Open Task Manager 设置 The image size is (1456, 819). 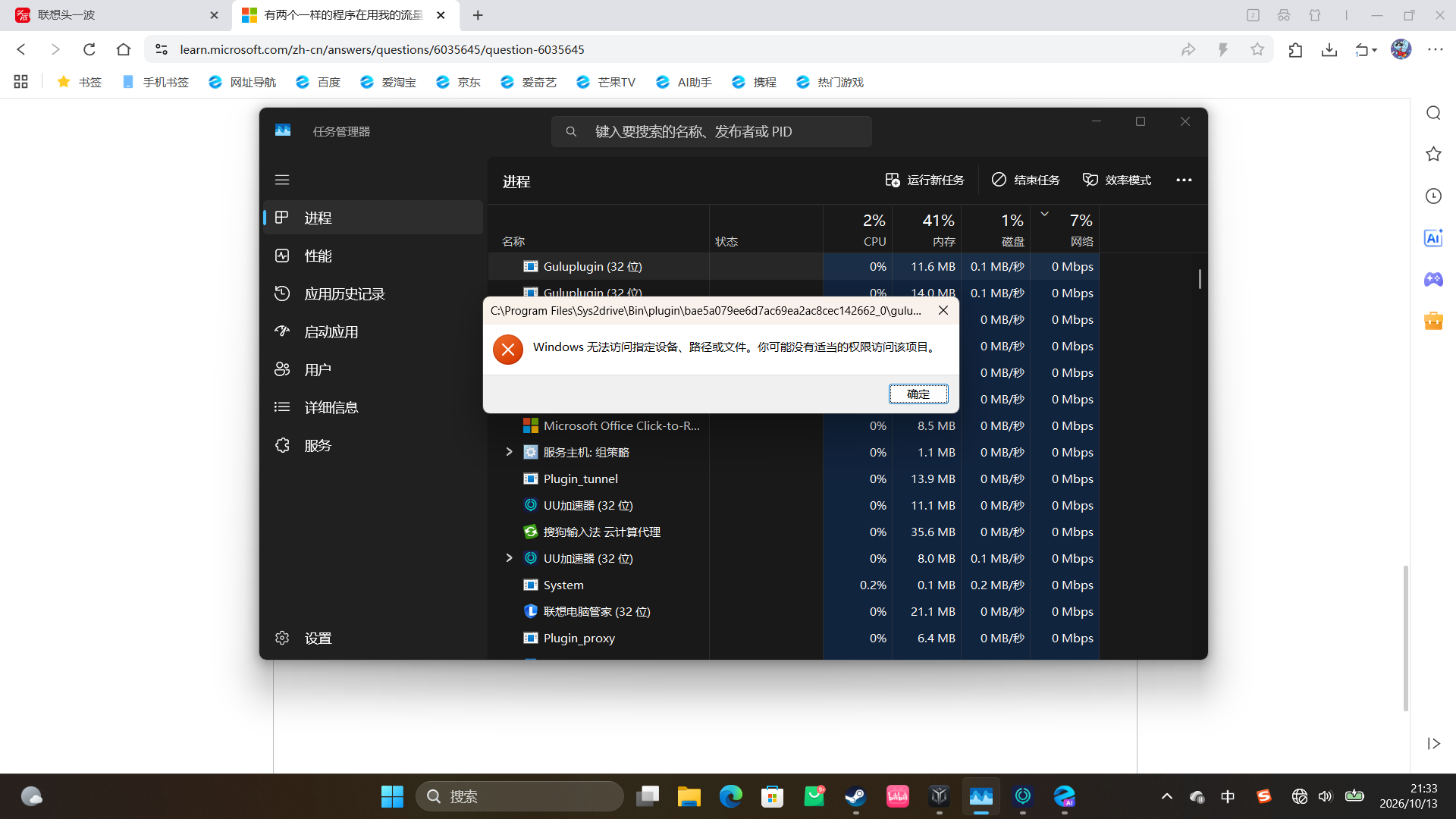(x=372, y=638)
